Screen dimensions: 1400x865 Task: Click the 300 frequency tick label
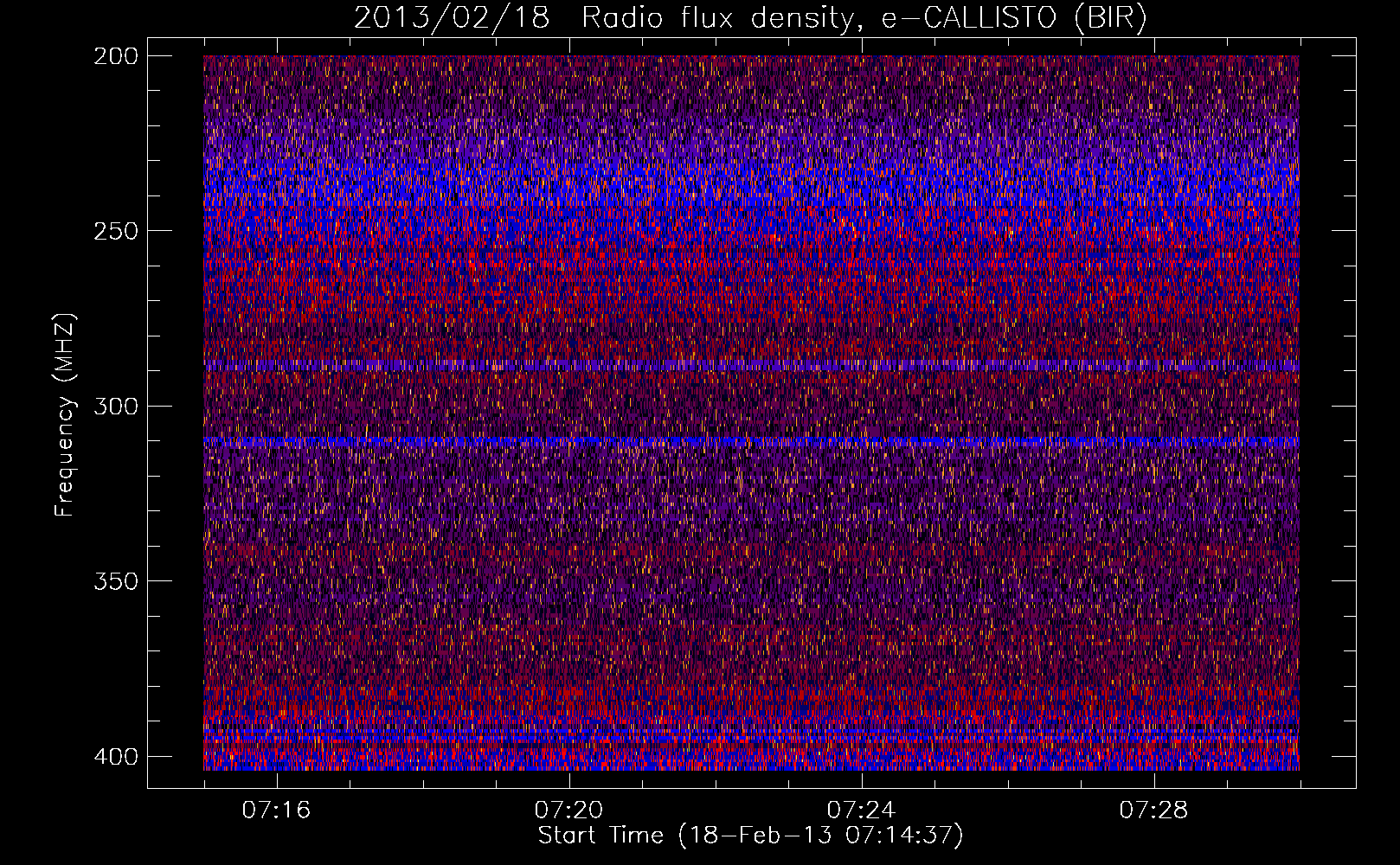tap(115, 406)
